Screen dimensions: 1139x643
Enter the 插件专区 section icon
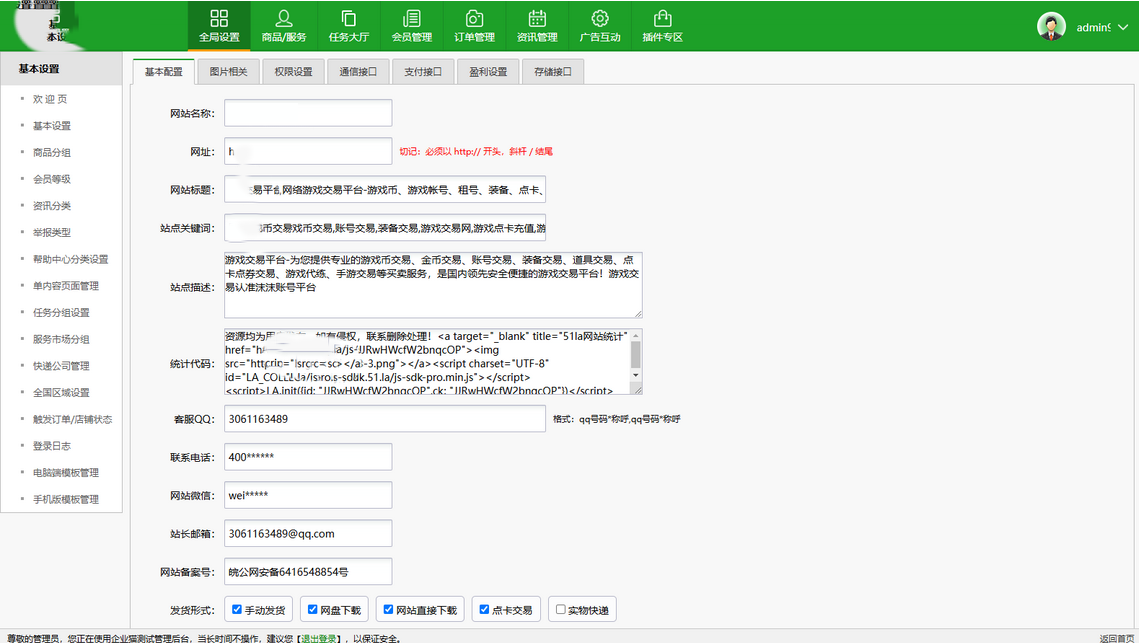(x=664, y=26)
